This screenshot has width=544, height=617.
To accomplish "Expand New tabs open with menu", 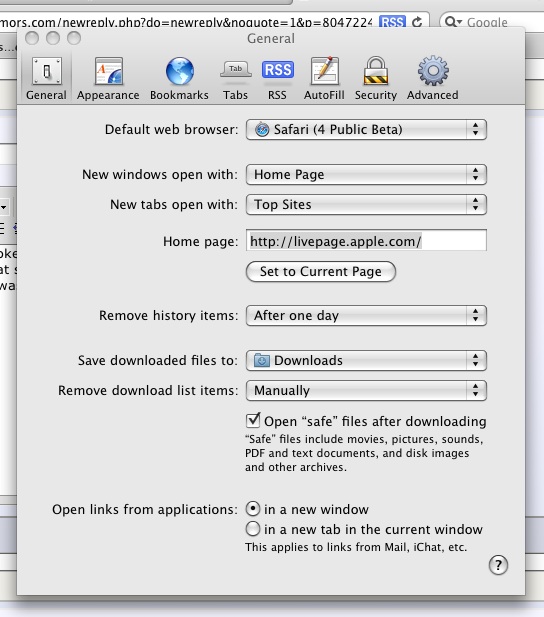I will [x=366, y=204].
